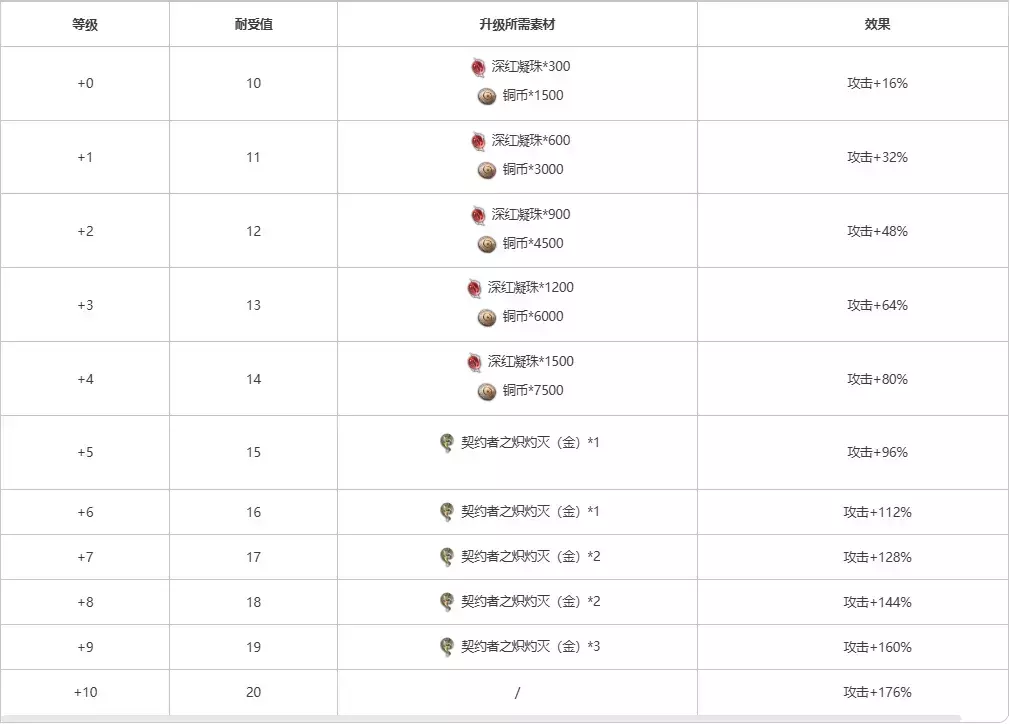
Task: Click the crimson bead icon in row +0
Action: coord(478,67)
